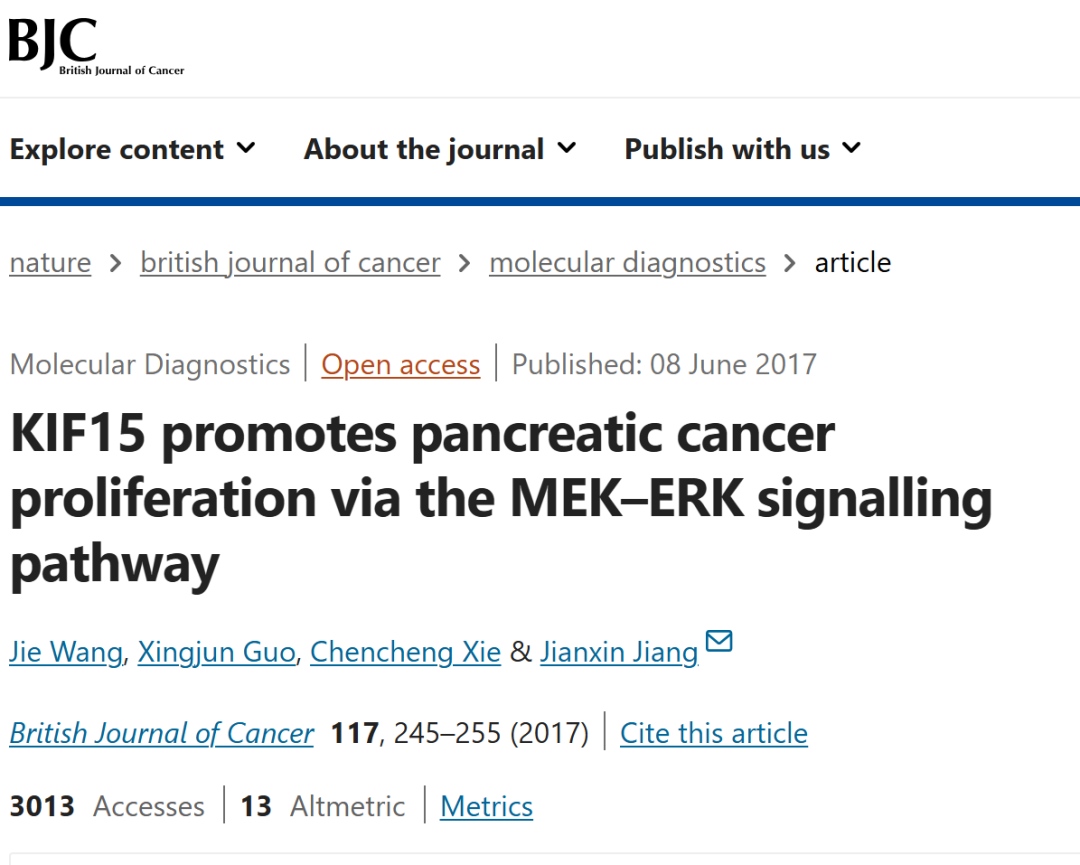1080x865 pixels.
Task: Open the article Metrics link
Action: coord(486,806)
